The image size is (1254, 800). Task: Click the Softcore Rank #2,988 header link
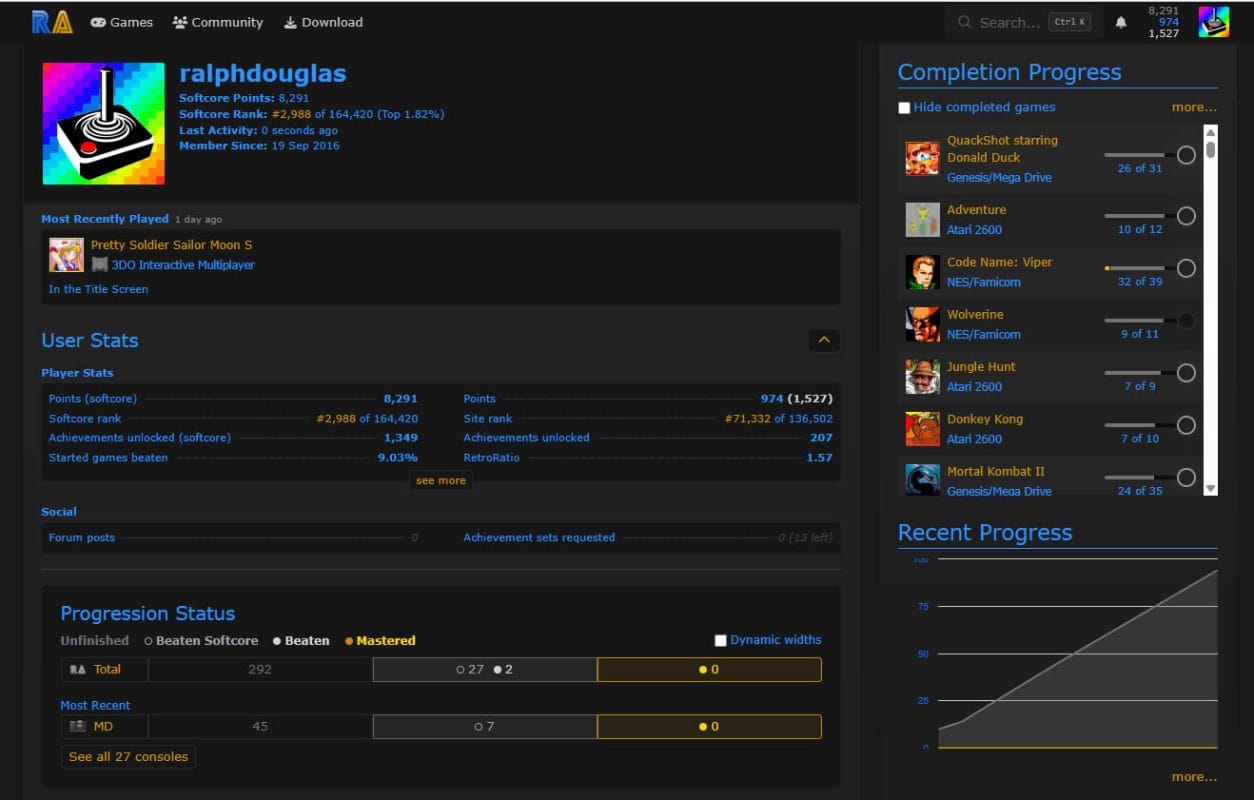coord(292,114)
